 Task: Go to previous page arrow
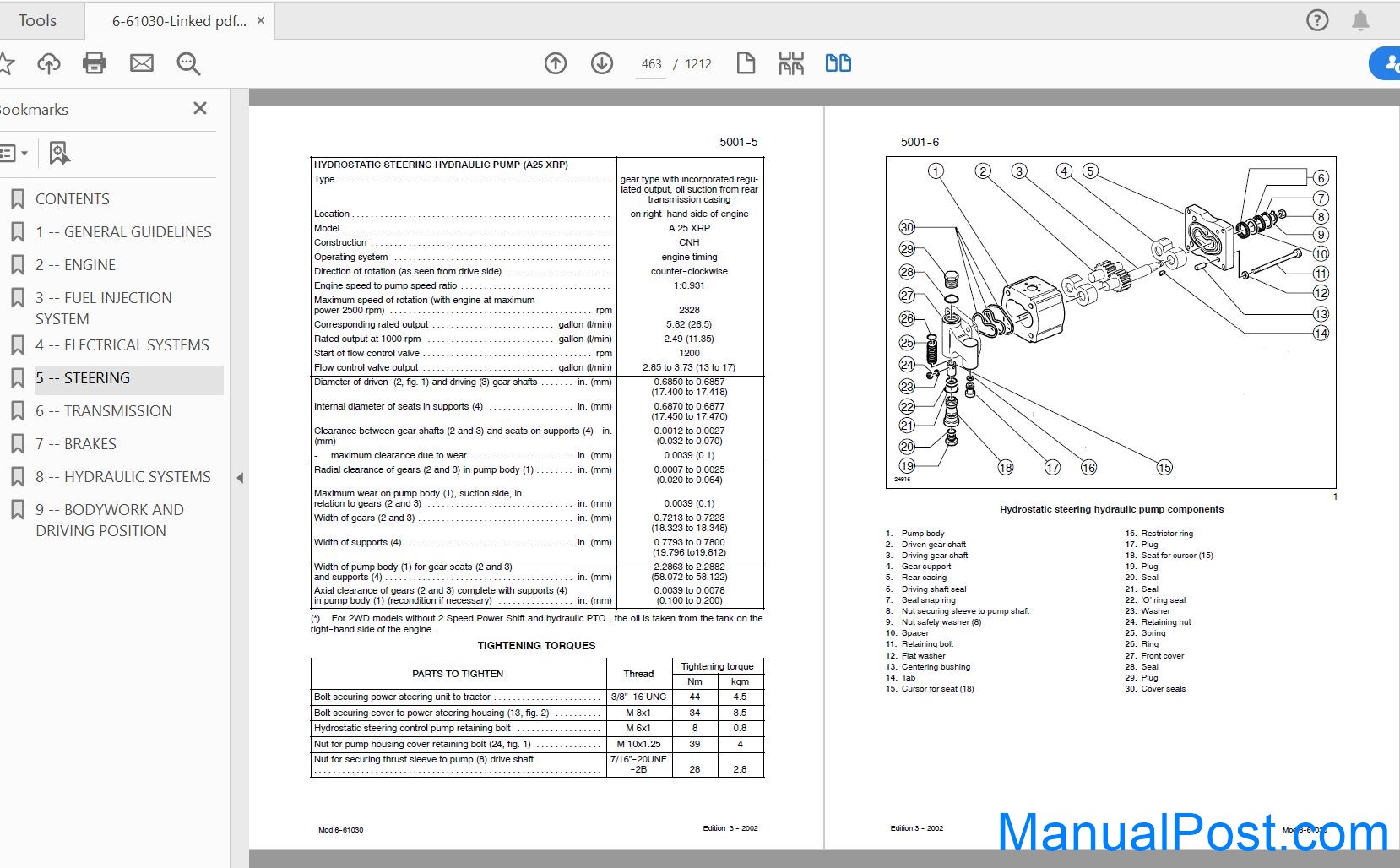(556, 63)
